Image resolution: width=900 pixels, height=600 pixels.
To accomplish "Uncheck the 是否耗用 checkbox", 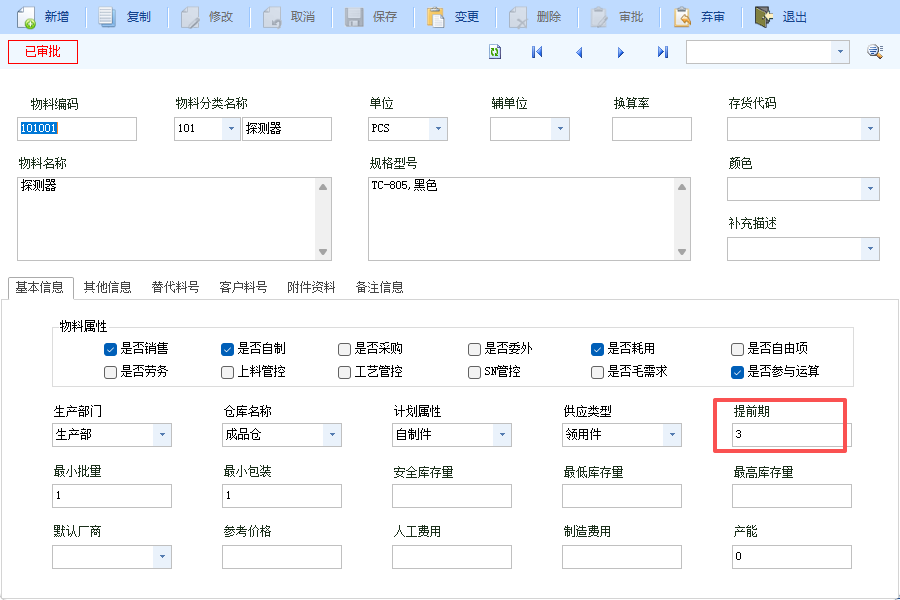I will (598, 349).
